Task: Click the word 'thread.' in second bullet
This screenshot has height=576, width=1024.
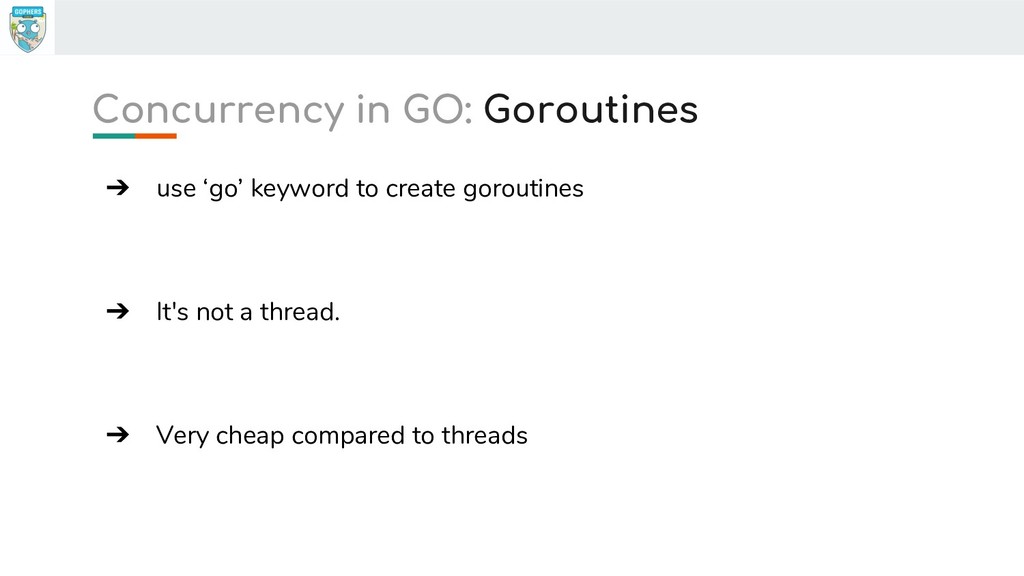Action: click(300, 312)
